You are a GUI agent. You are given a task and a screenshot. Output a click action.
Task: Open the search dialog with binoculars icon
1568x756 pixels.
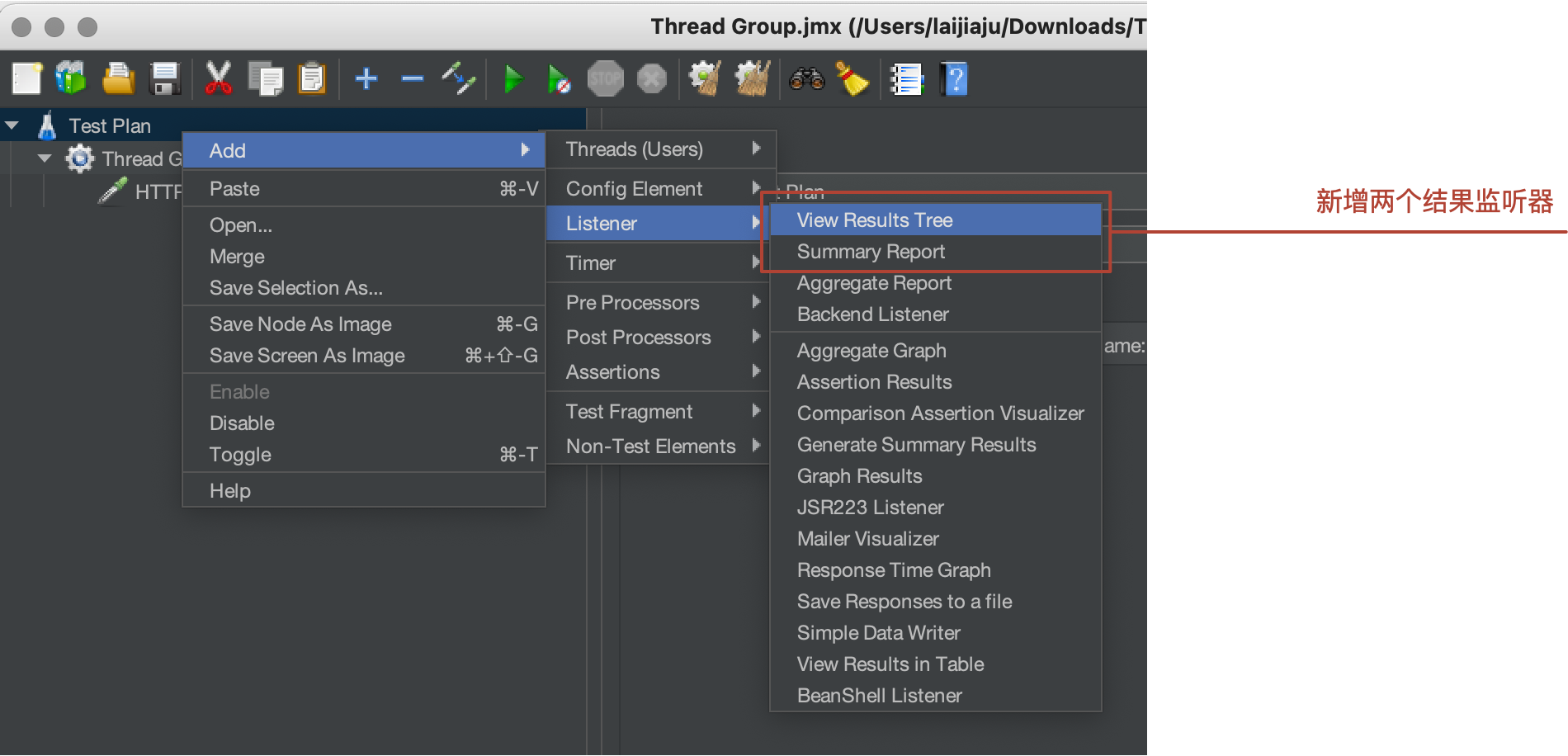coord(806,78)
